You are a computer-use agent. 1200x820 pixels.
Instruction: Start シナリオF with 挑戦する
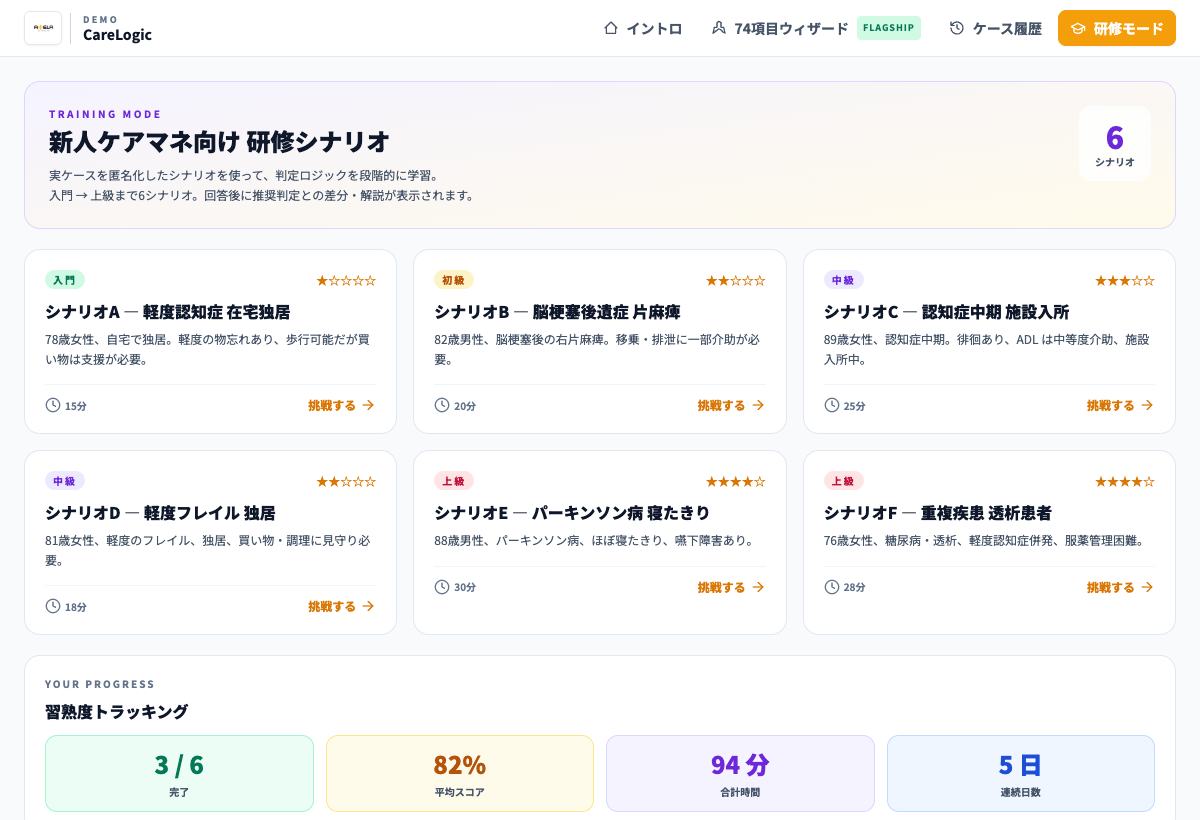(x=1120, y=587)
